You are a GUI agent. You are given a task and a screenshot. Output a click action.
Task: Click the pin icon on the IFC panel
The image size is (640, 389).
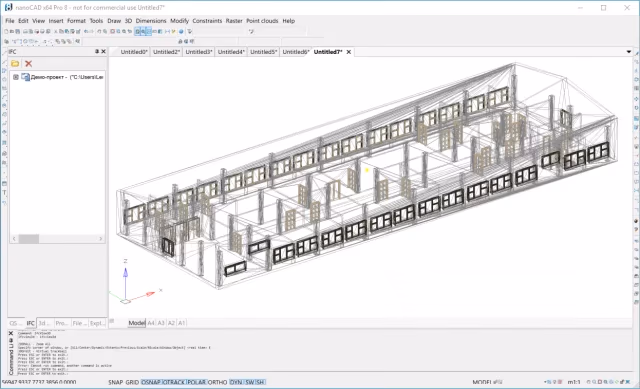[x=97, y=51]
